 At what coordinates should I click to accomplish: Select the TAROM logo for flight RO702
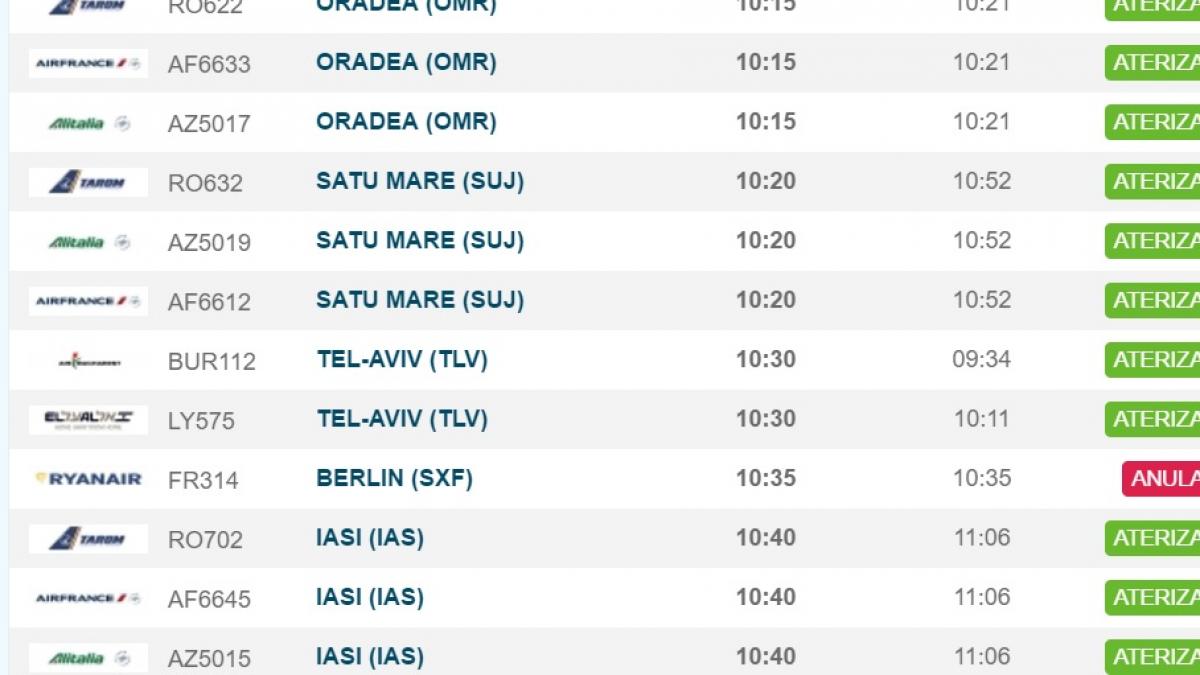[88, 538]
